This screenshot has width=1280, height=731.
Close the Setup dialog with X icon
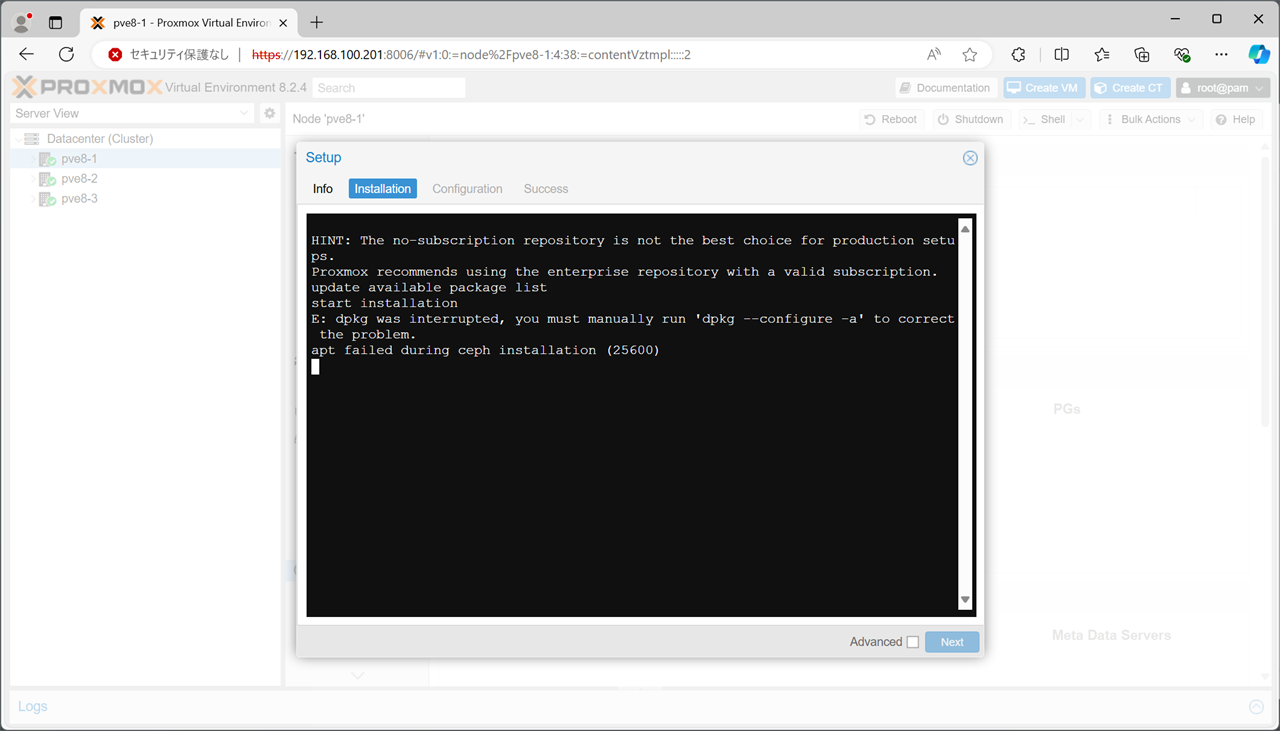969,158
